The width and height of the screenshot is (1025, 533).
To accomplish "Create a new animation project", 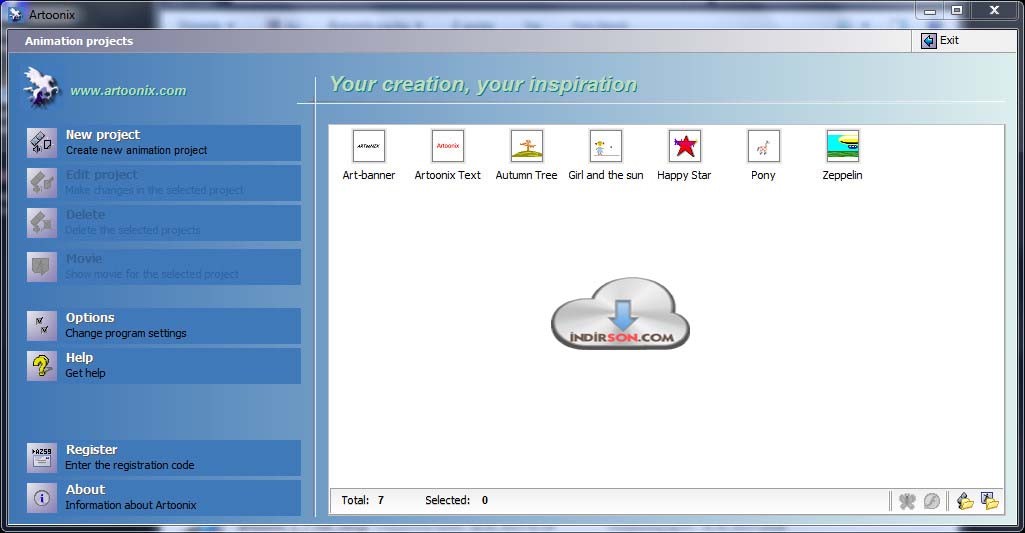I will [163, 143].
